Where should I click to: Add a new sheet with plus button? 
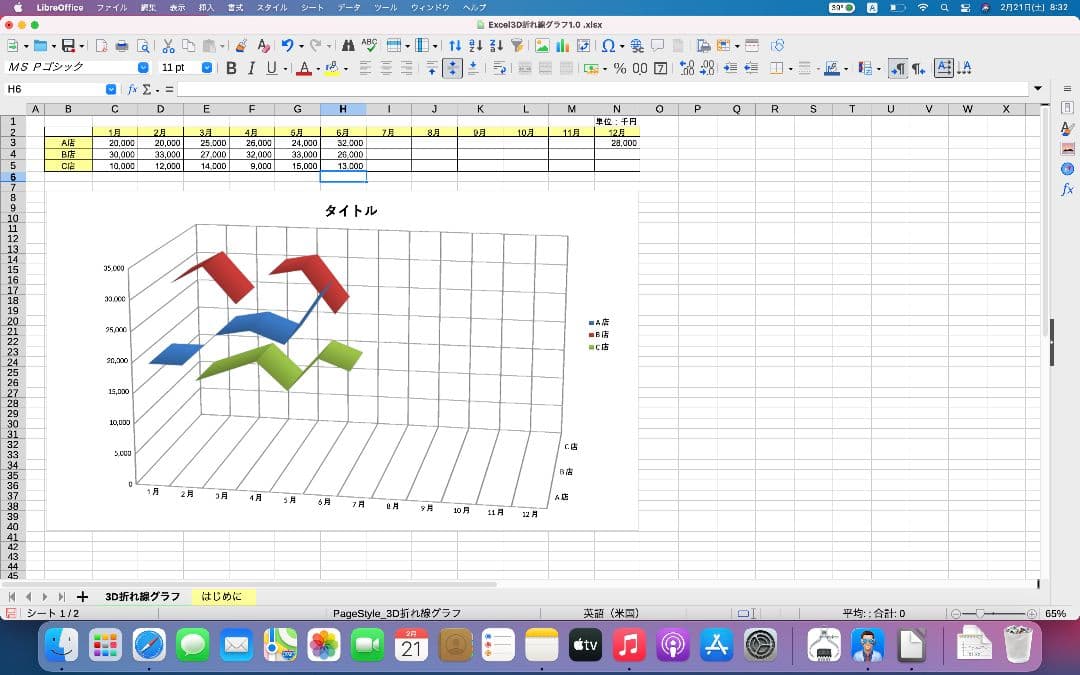[82, 597]
